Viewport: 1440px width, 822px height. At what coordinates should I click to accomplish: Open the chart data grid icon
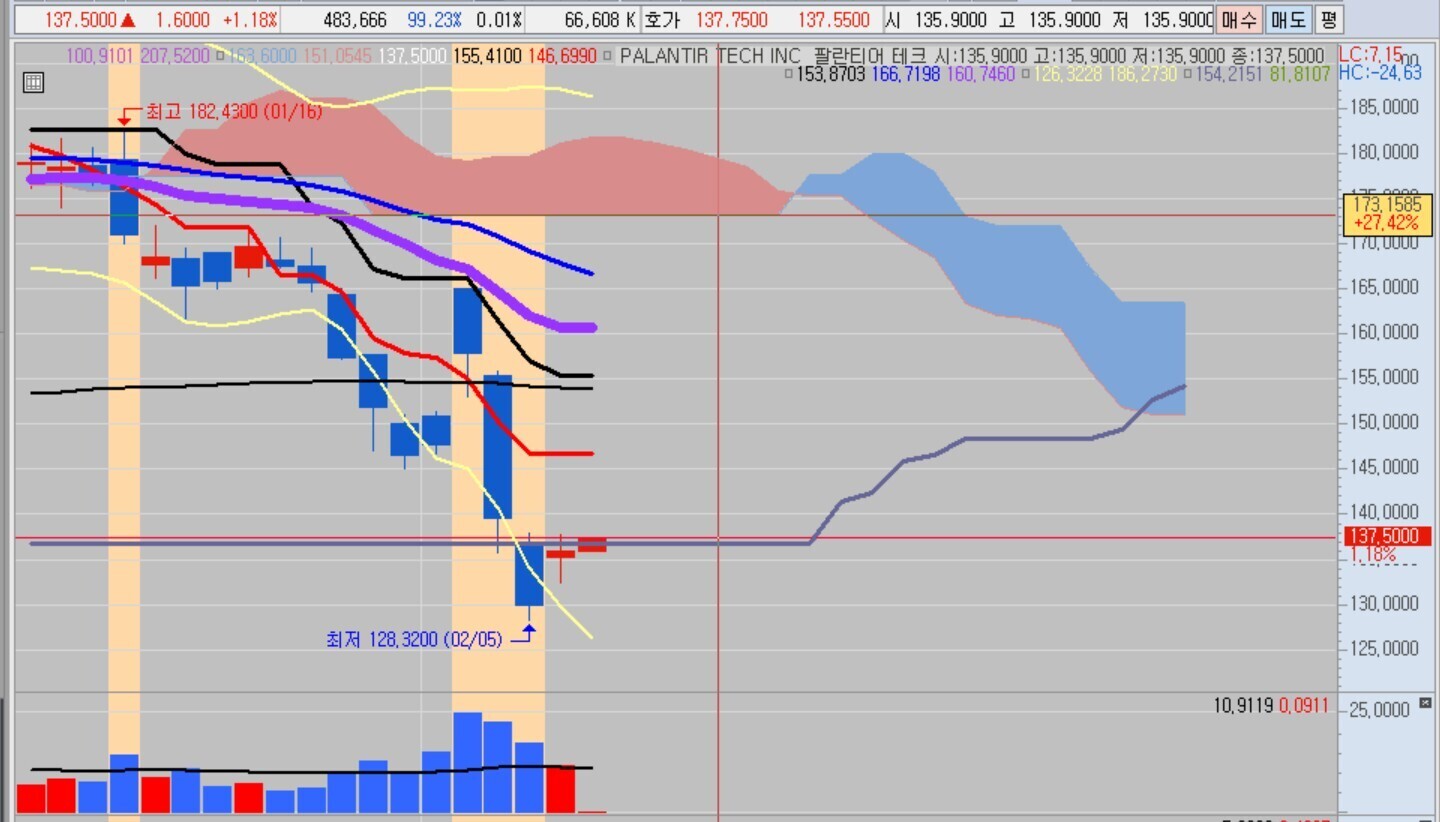tap(32, 83)
